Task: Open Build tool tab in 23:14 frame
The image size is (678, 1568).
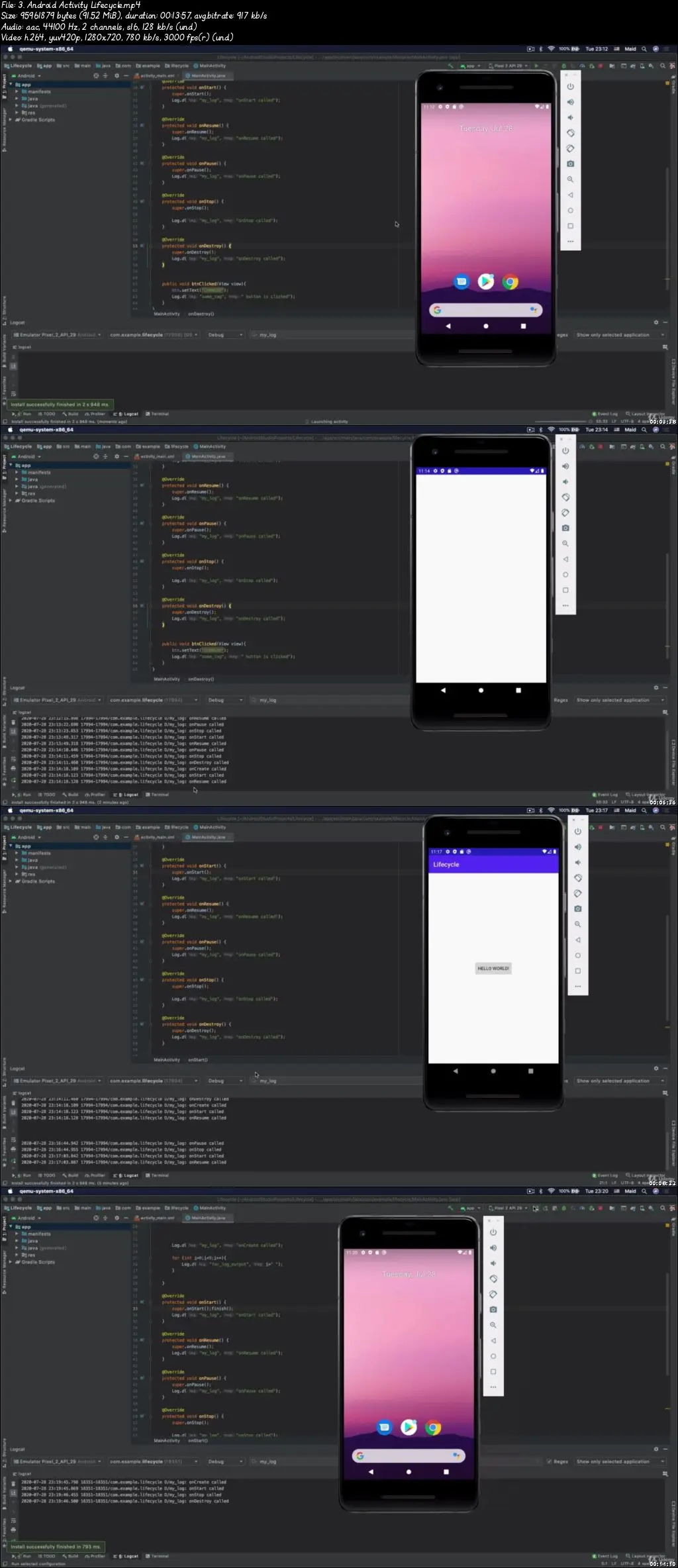Action: point(70,795)
